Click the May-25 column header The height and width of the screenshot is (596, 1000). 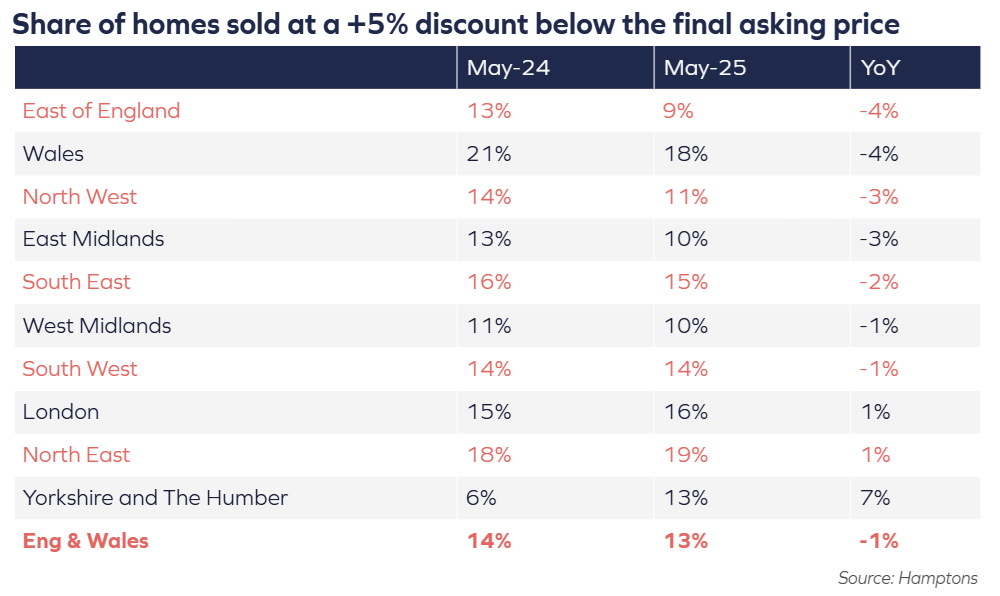pyautogui.click(x=704, y=68)
